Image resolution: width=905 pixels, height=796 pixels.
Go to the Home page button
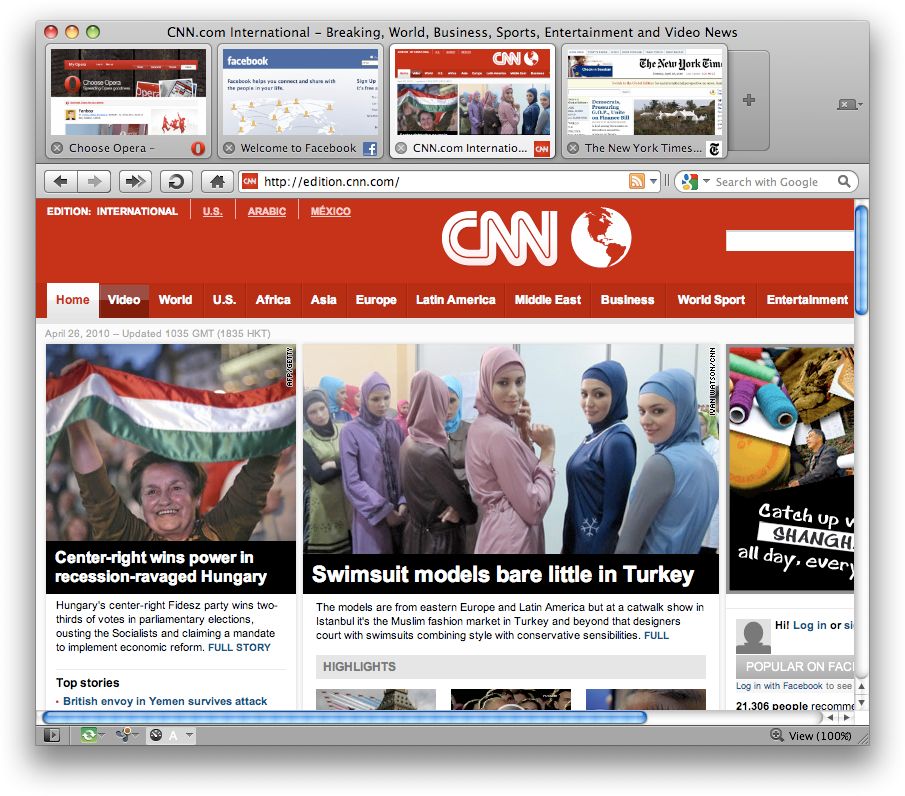217,182
